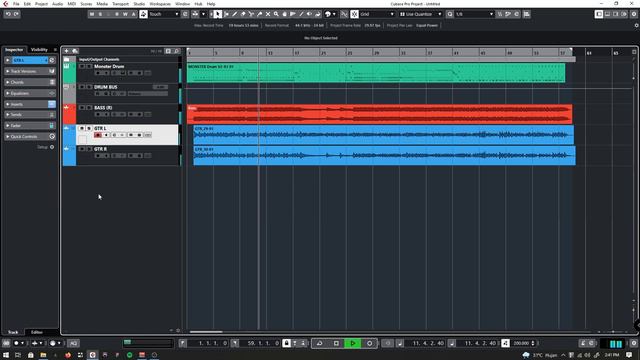
Task: Select the Play speaker tool
Action: (309, 14)
